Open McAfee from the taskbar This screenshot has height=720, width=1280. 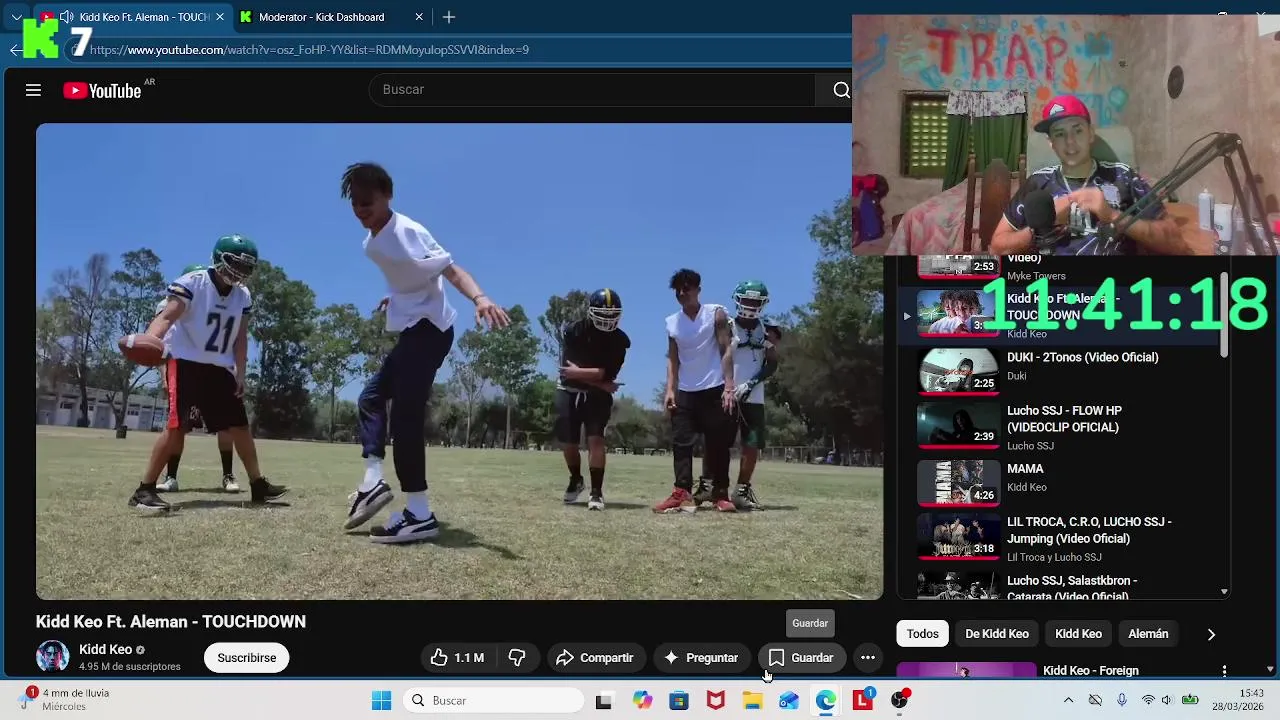click(716, 701)
